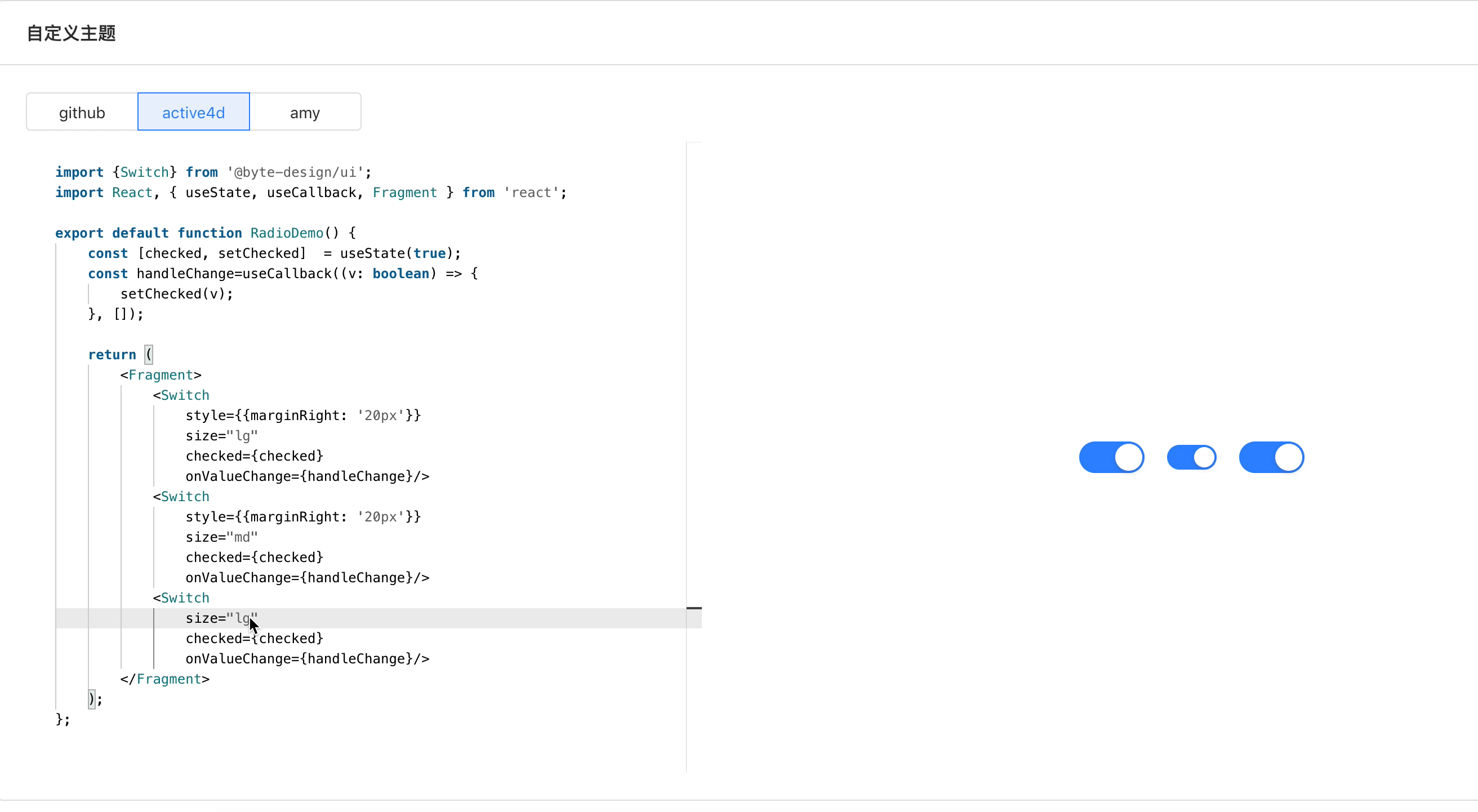1478x812 pixels.
Task: Click the 自定义主题 heading
Action: [71, 33]
